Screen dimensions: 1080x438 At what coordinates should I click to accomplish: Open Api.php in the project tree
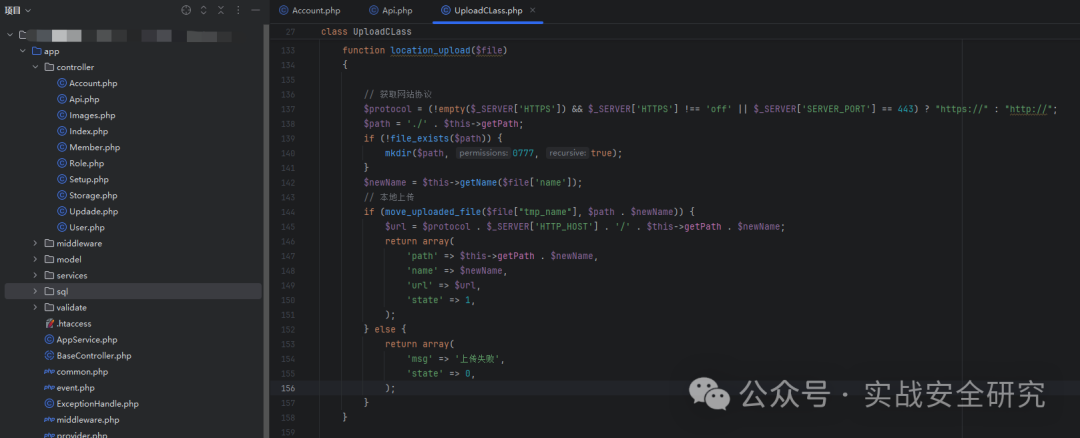point(84,99)
